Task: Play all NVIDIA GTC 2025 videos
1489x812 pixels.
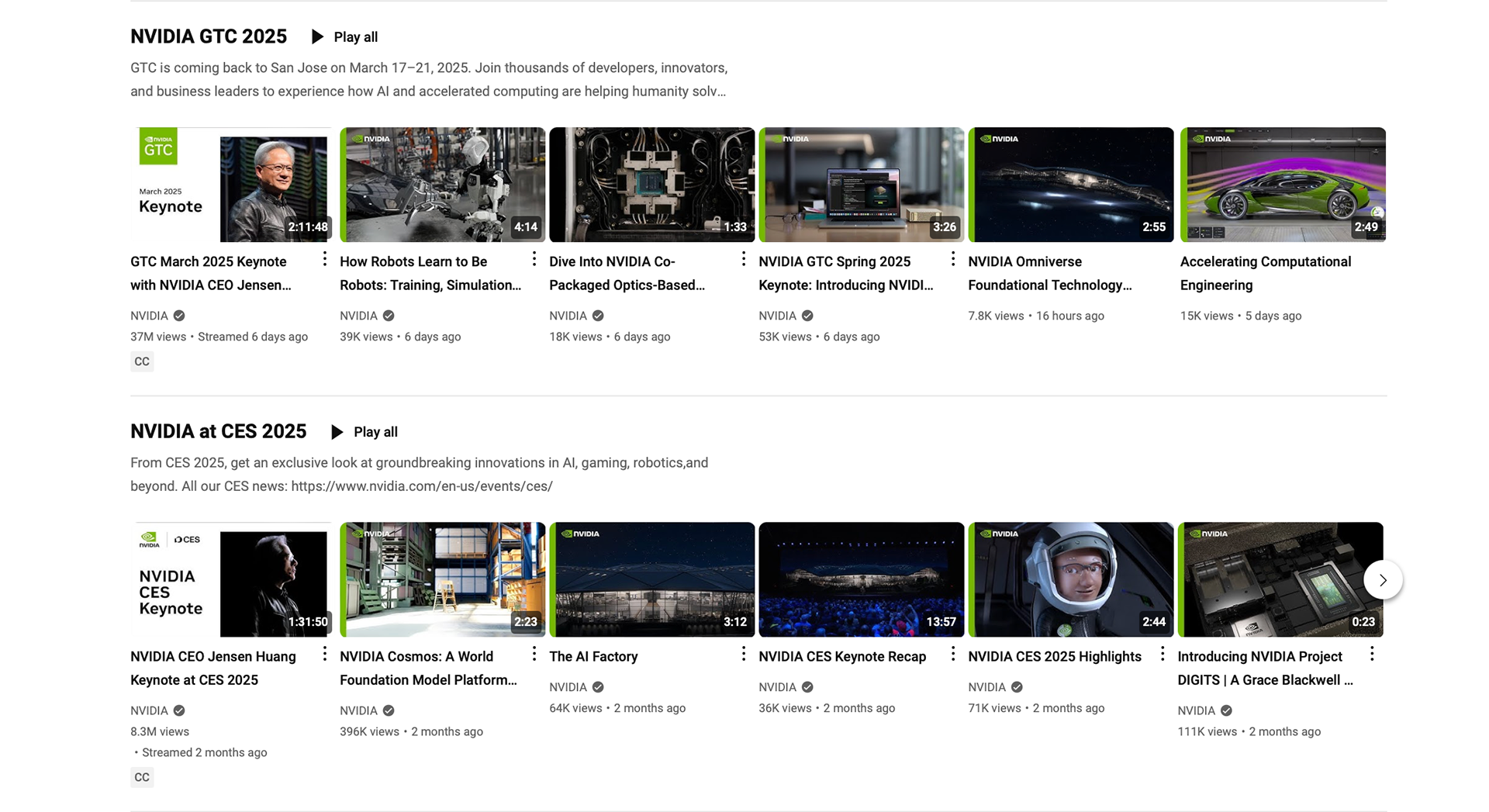Action: pos(344,36)
